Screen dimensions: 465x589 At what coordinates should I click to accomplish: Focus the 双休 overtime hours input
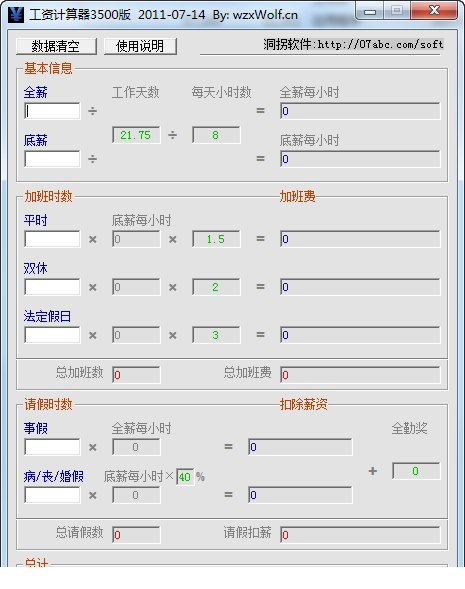[52, 287]
